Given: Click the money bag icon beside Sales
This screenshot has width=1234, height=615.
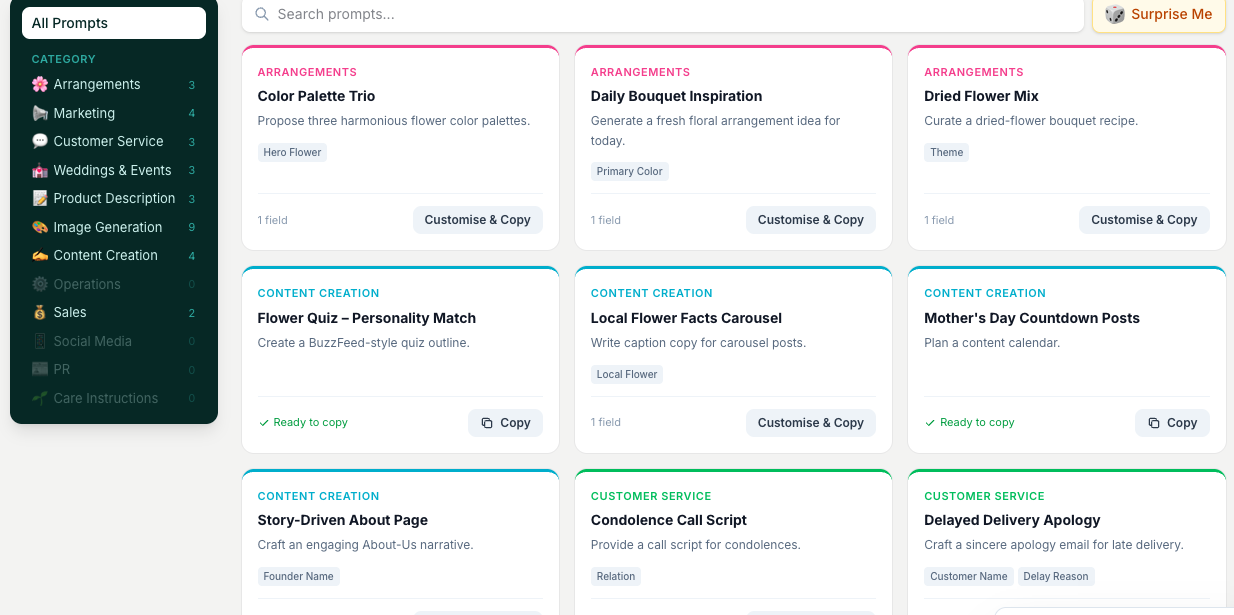Looking at the screenshot, I should click(x=40, y=312).
